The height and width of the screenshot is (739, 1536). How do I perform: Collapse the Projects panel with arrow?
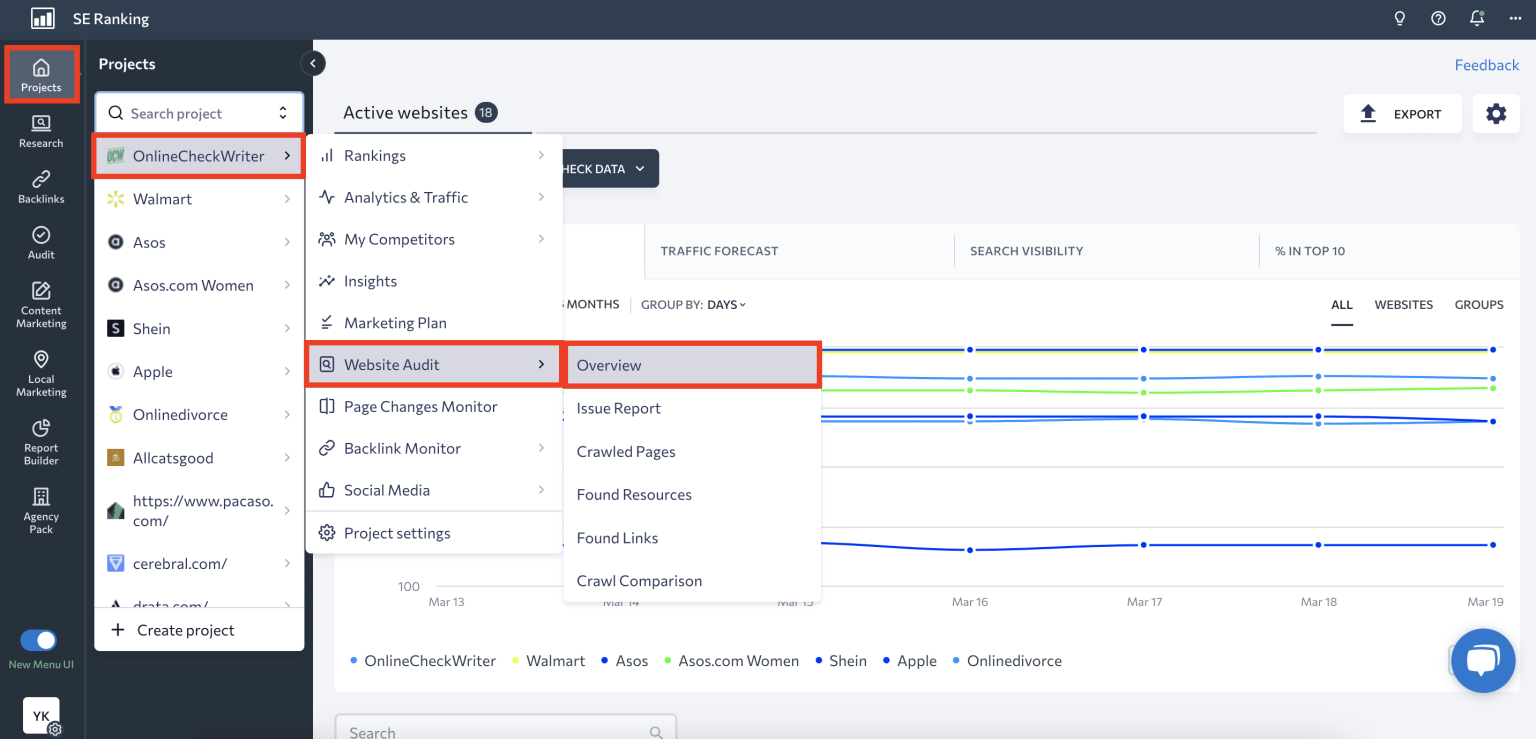point(313,64)
